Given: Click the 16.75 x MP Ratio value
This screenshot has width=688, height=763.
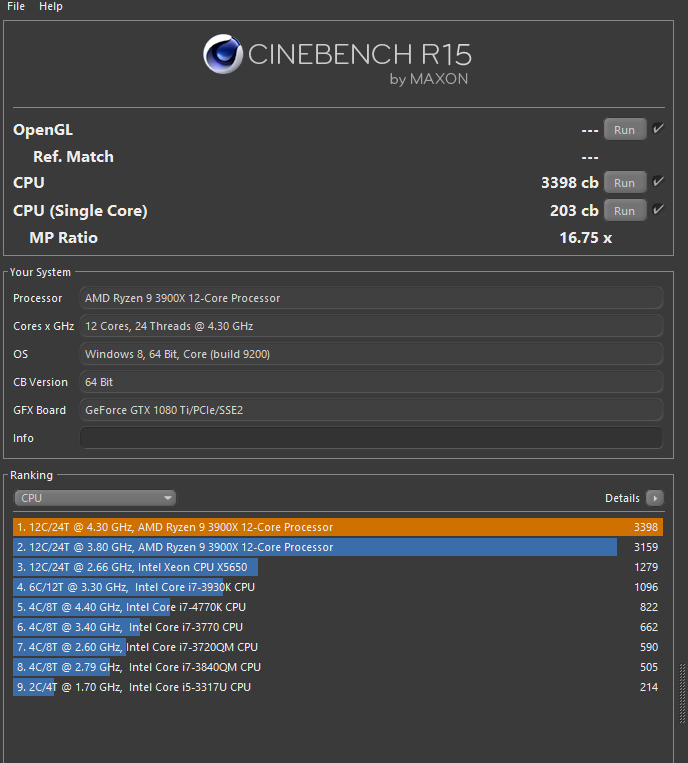Looking at the screenshot, I should (585, 238).
